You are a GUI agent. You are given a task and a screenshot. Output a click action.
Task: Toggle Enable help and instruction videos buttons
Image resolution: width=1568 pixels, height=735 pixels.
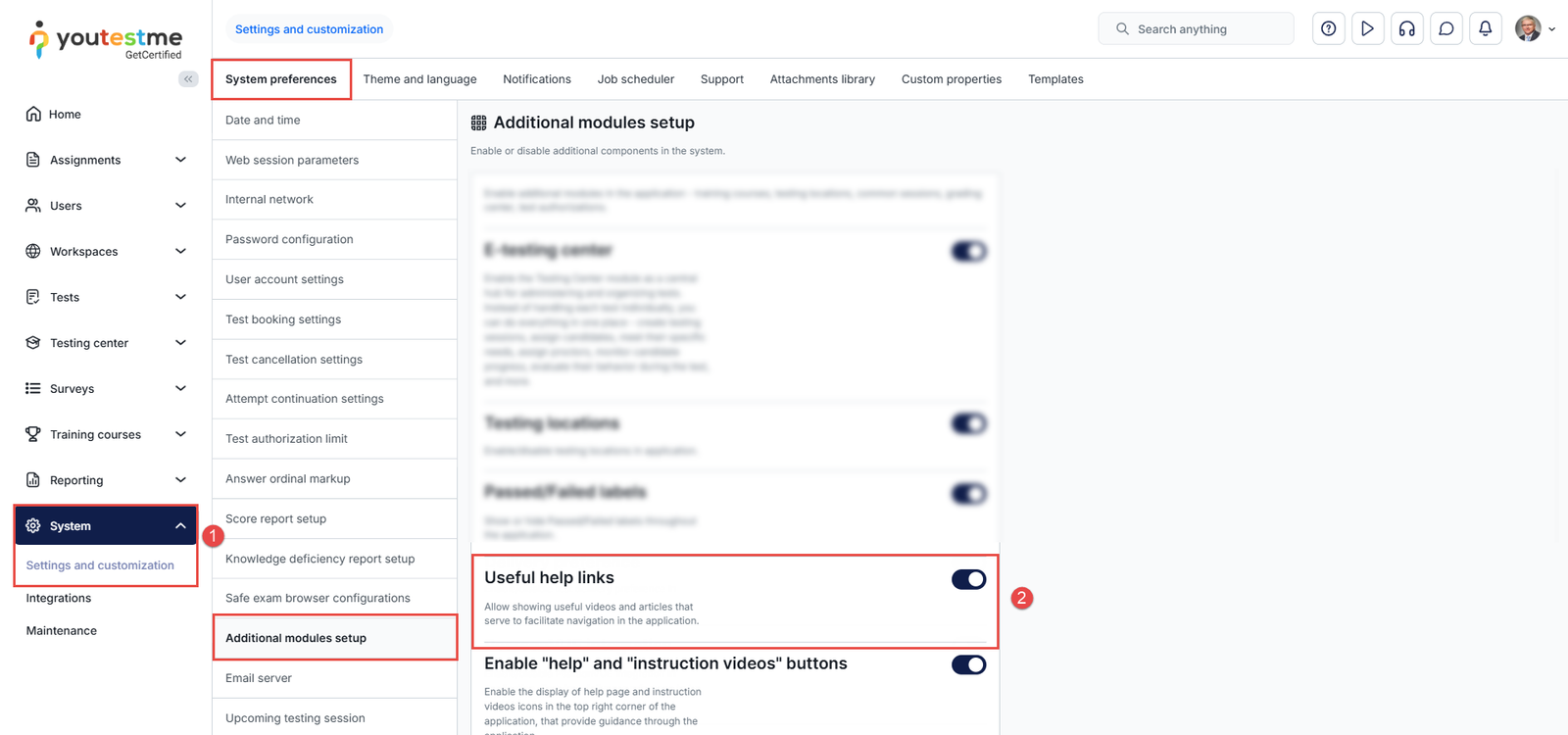tap(968, 664)
